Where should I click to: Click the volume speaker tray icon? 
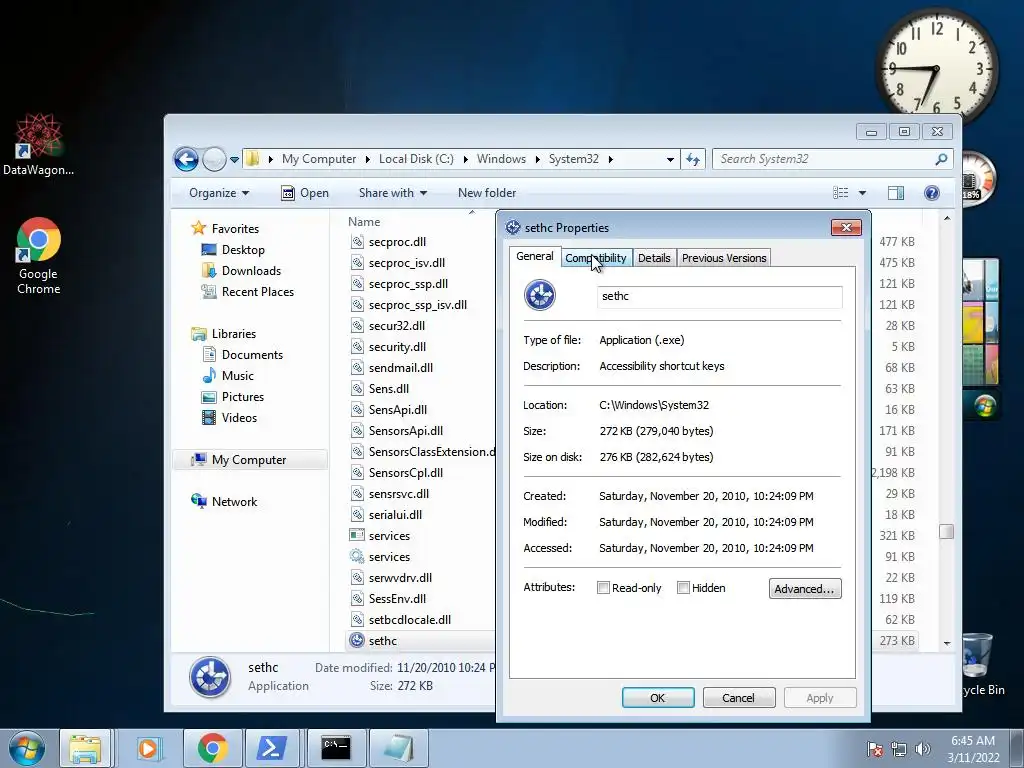point(922,749)
